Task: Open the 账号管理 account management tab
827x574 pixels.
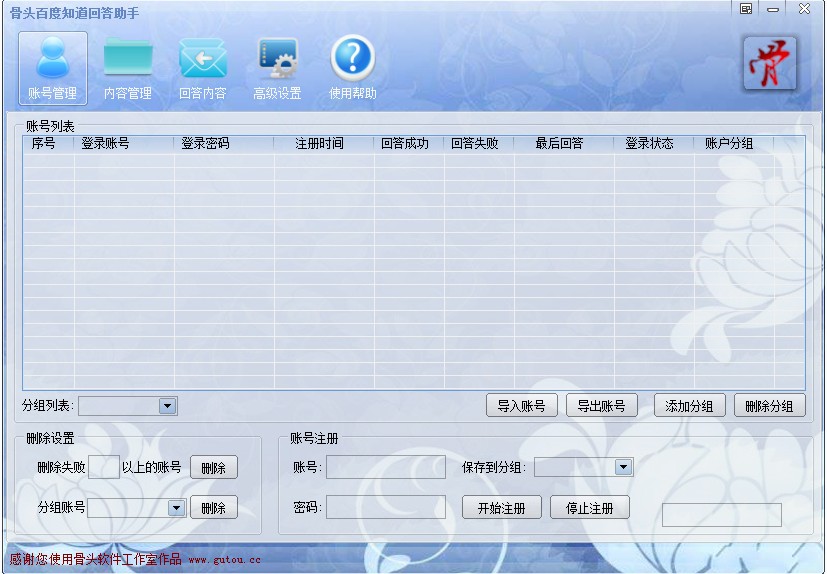Action: [x=53, y=68]
